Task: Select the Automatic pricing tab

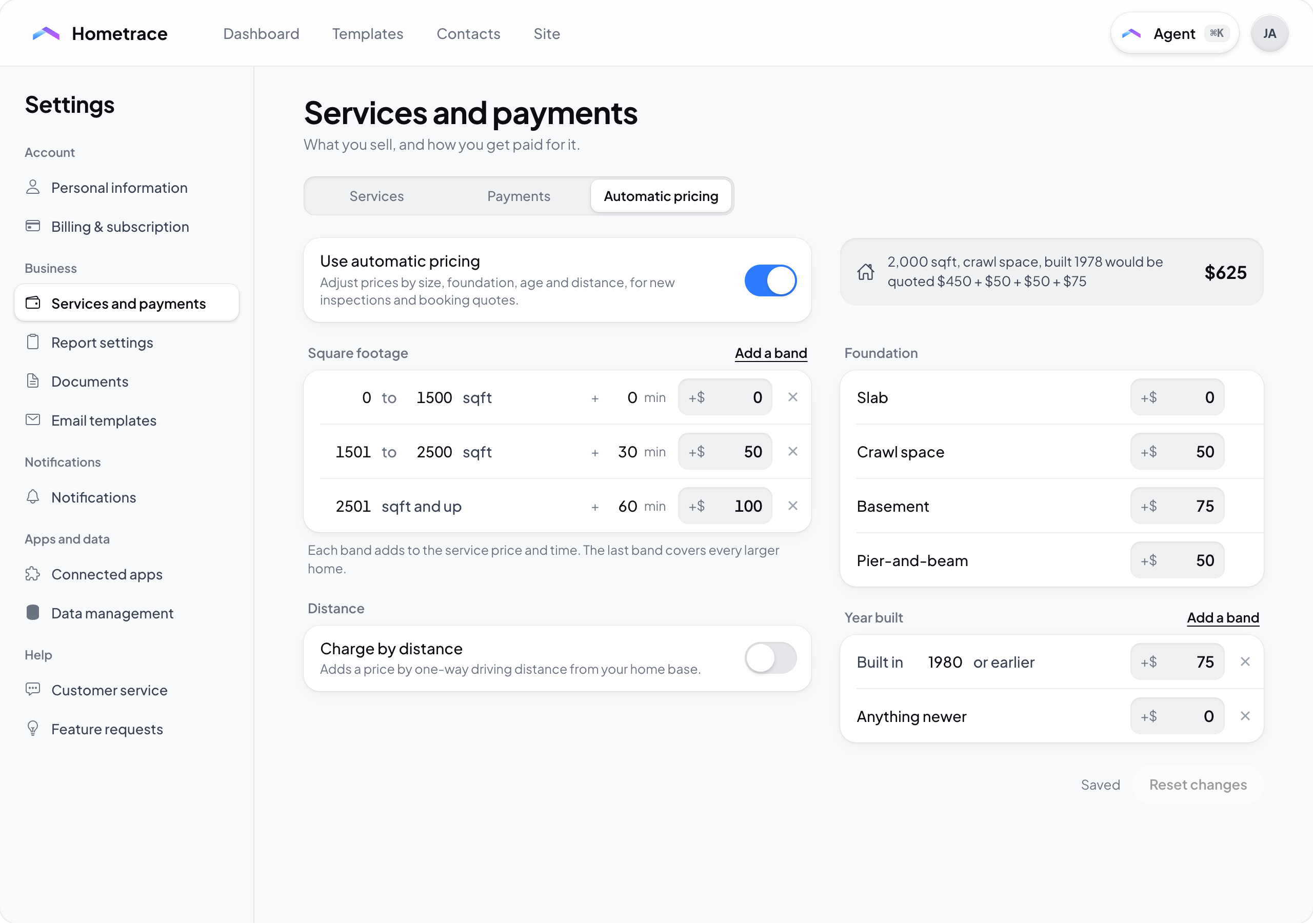Action: 661,196
